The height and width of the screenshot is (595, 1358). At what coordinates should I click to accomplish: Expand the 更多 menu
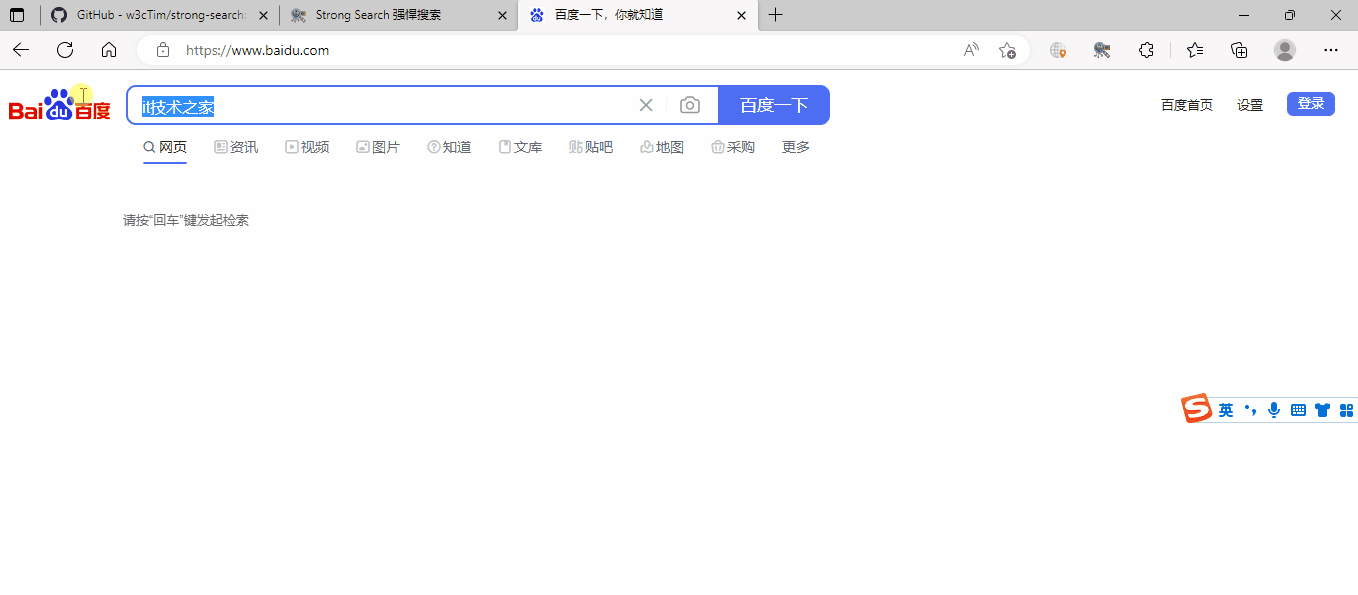click(796, 147)
